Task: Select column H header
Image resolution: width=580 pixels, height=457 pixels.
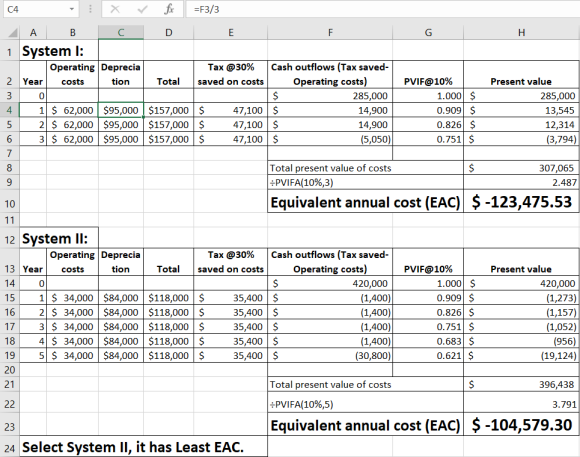Action: 521,33
